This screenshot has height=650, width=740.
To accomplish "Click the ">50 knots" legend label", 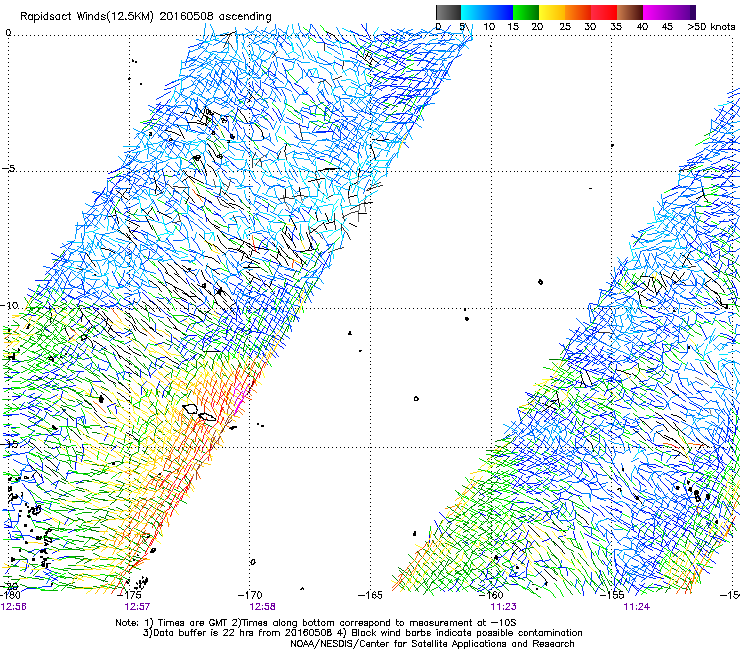I will (x=711, y=27).
